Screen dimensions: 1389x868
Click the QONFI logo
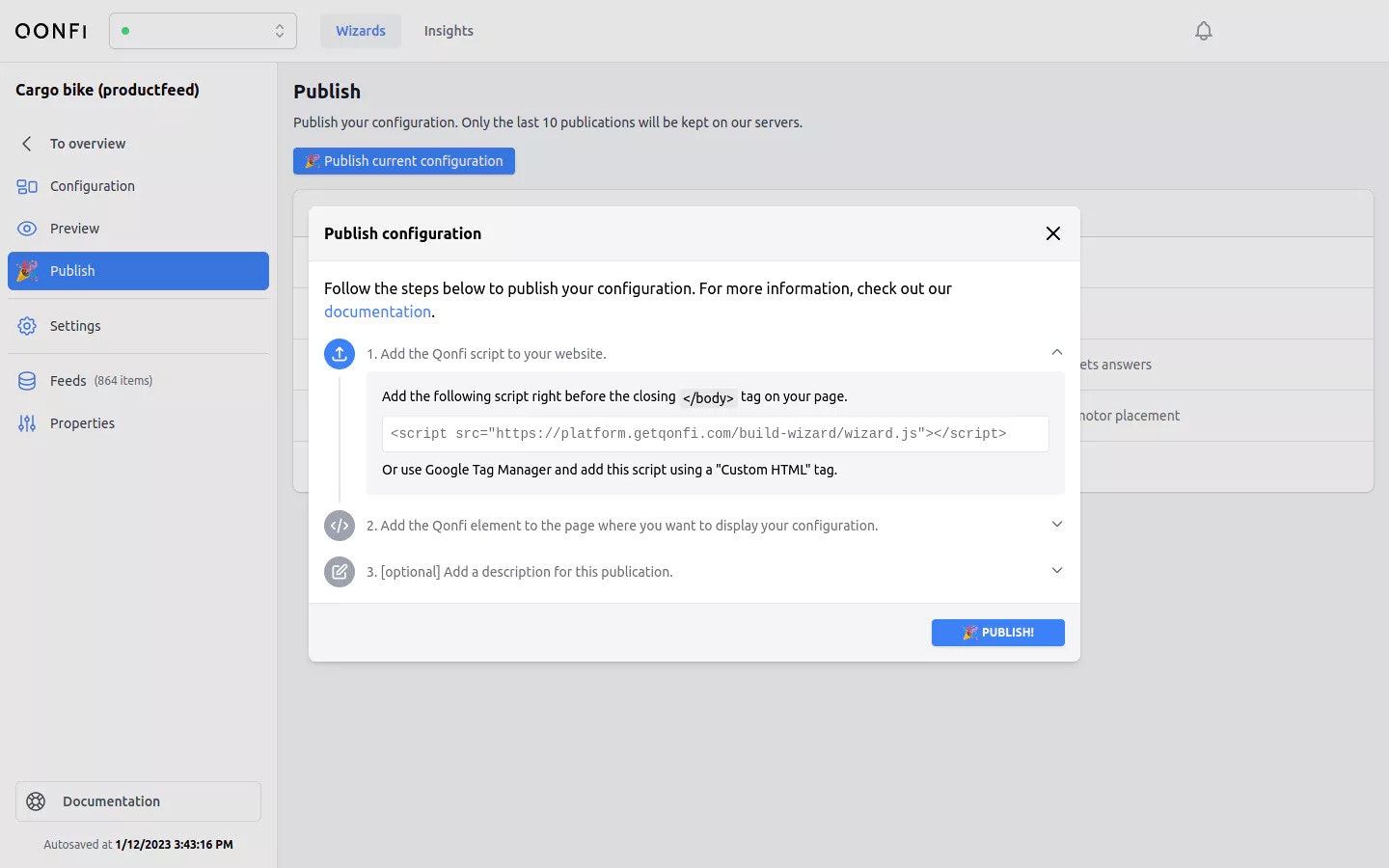pos(51,31)
